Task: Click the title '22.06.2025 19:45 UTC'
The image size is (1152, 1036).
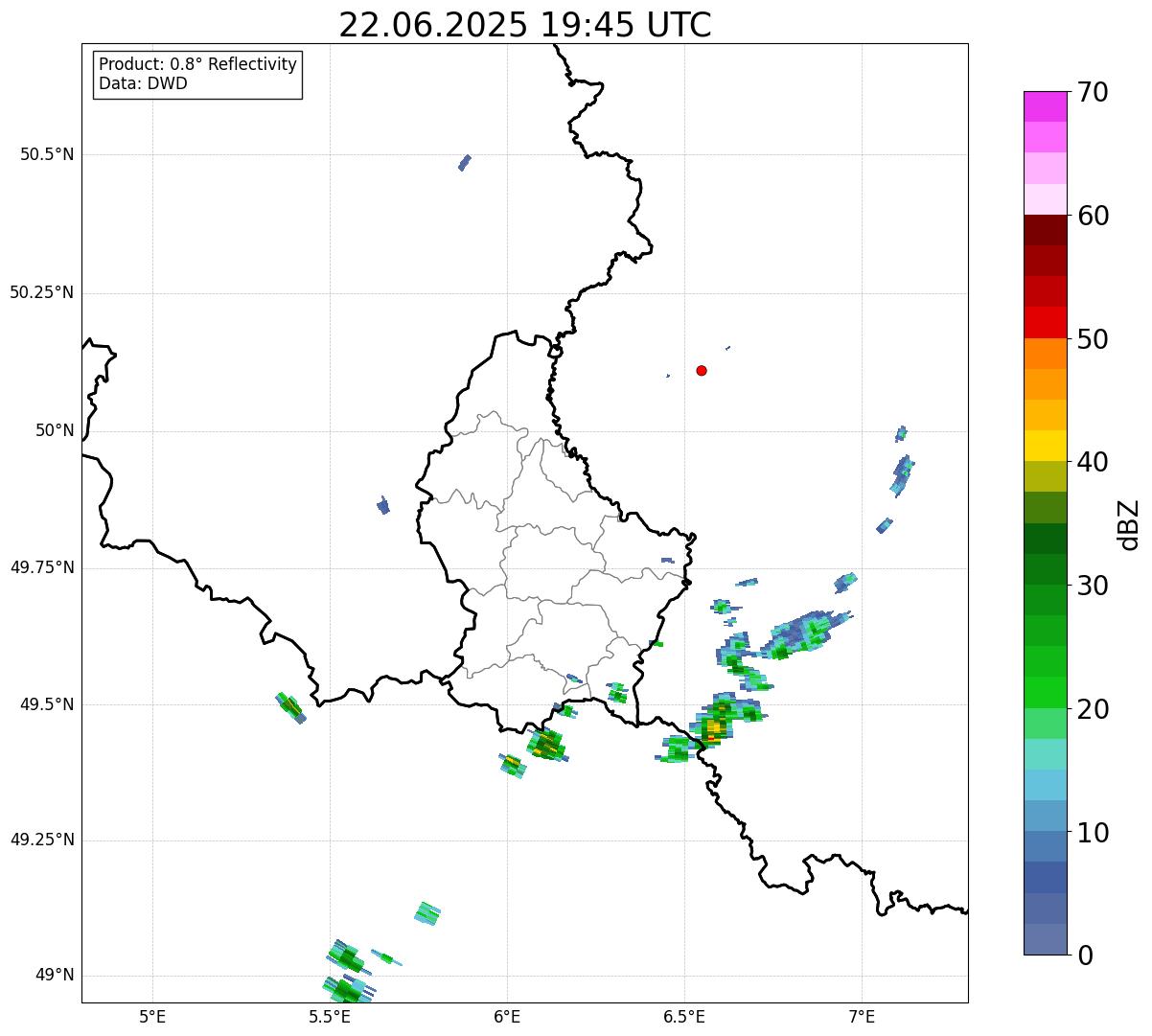Action: tap(525, 25)
